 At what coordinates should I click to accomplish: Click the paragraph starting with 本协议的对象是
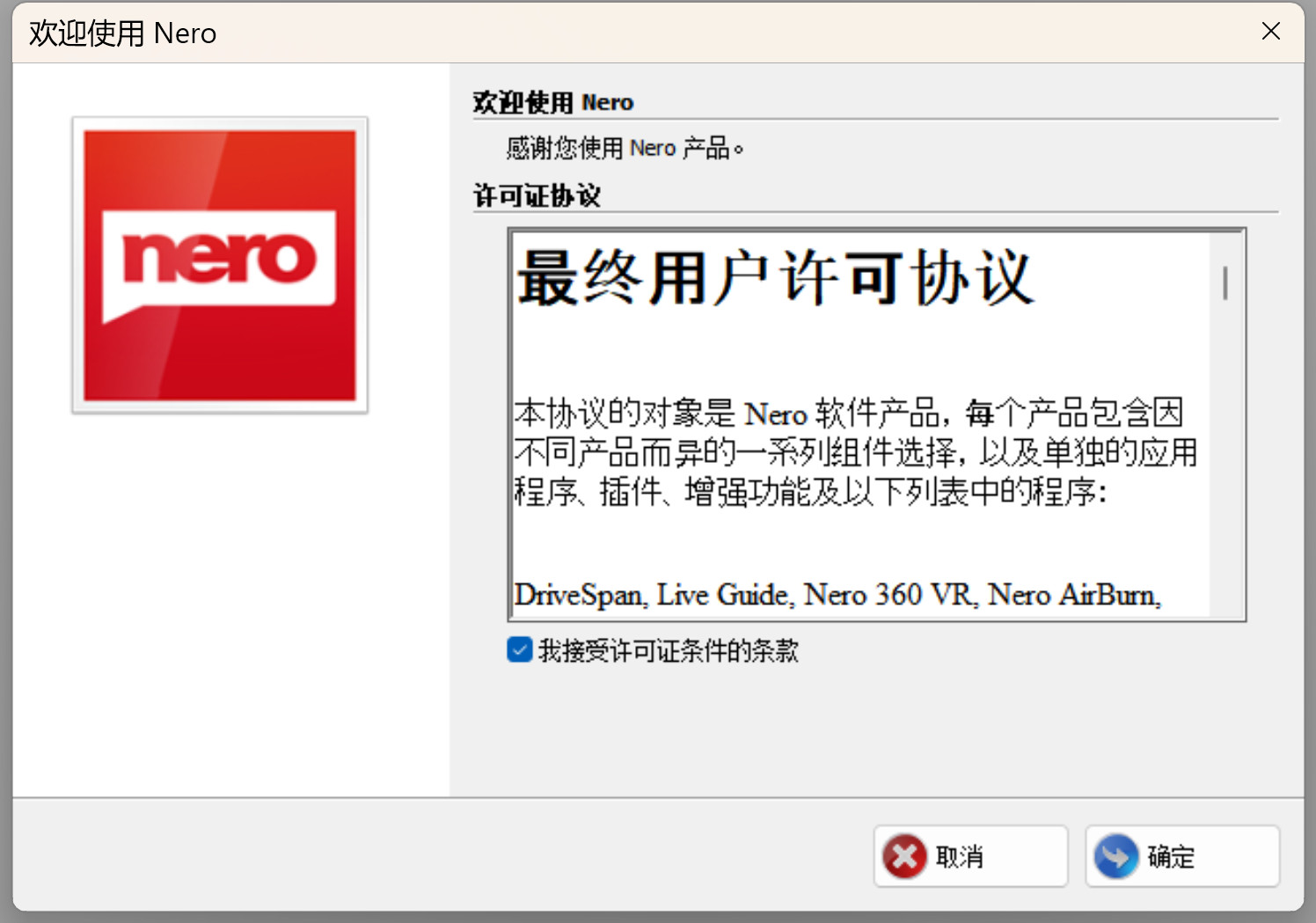(848, 413)
